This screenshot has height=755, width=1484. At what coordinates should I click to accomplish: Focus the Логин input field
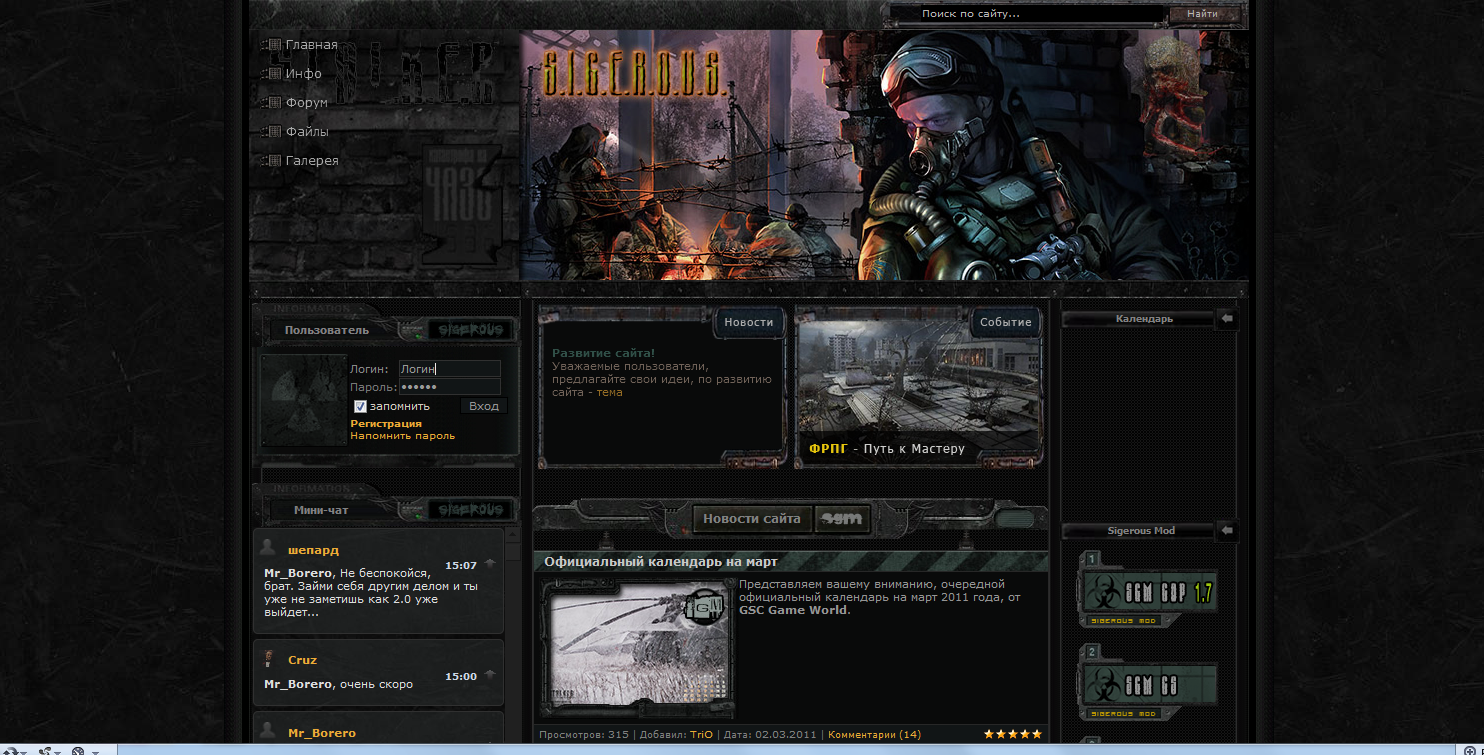(x=449, y=369)
